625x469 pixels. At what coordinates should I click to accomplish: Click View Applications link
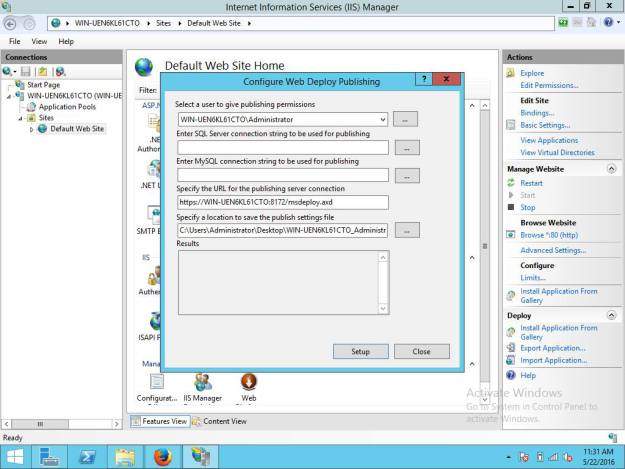click(x=549, y=140)
